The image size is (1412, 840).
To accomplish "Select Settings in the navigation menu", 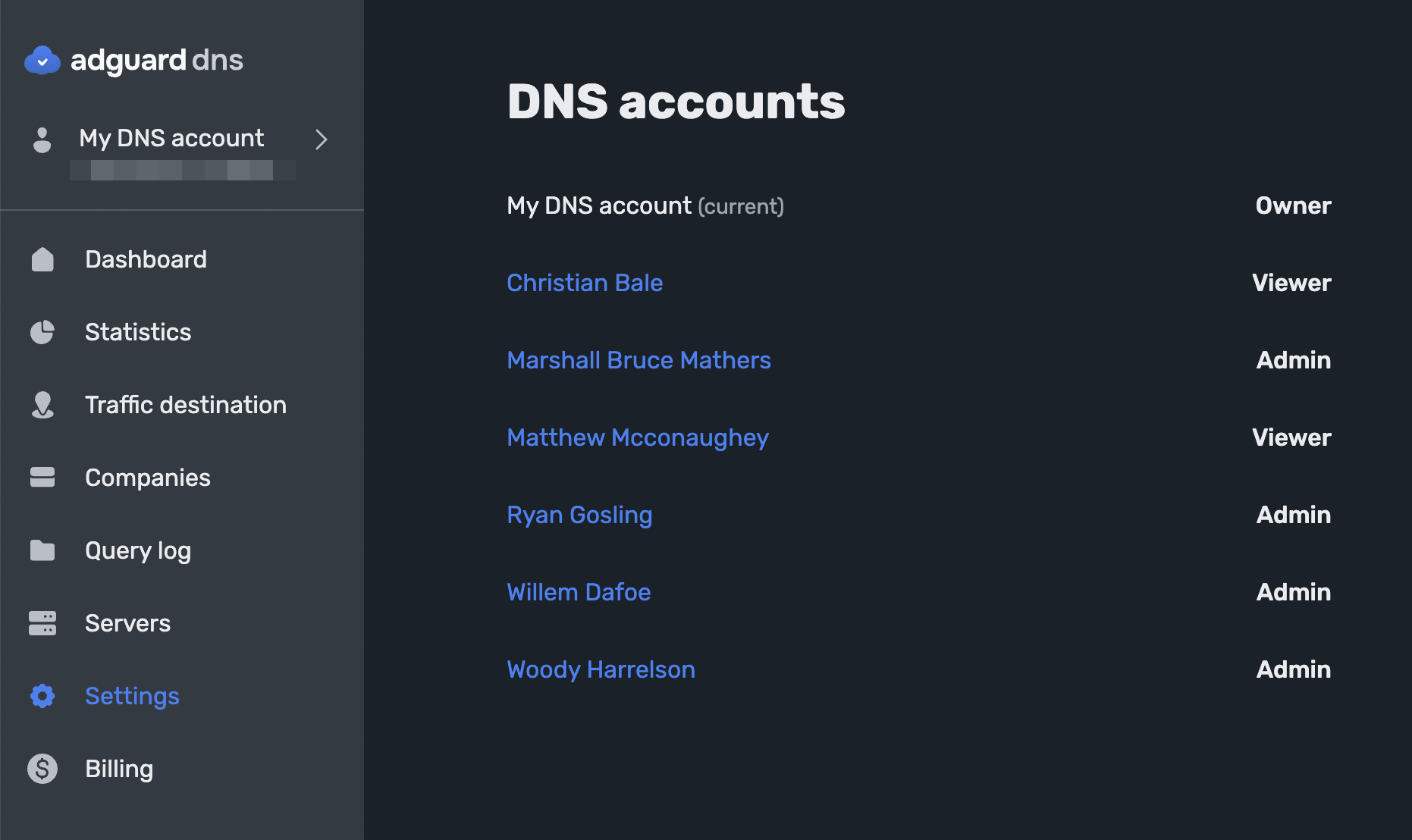I will [x=132, y=696].
